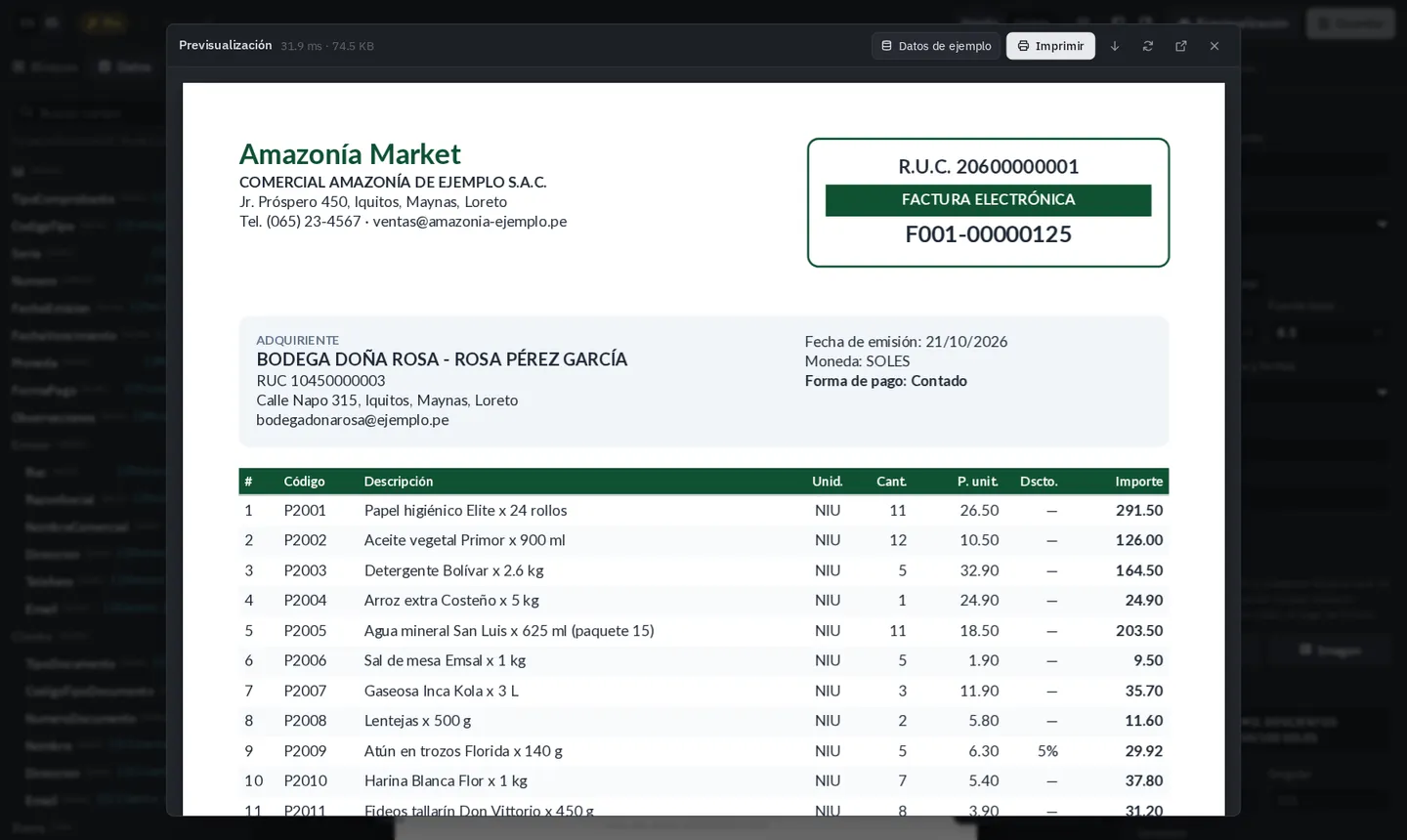This screenshot has width=1407, height=840.
Task: Refresh the preview with the reload icon
Action: point(1148,46)
